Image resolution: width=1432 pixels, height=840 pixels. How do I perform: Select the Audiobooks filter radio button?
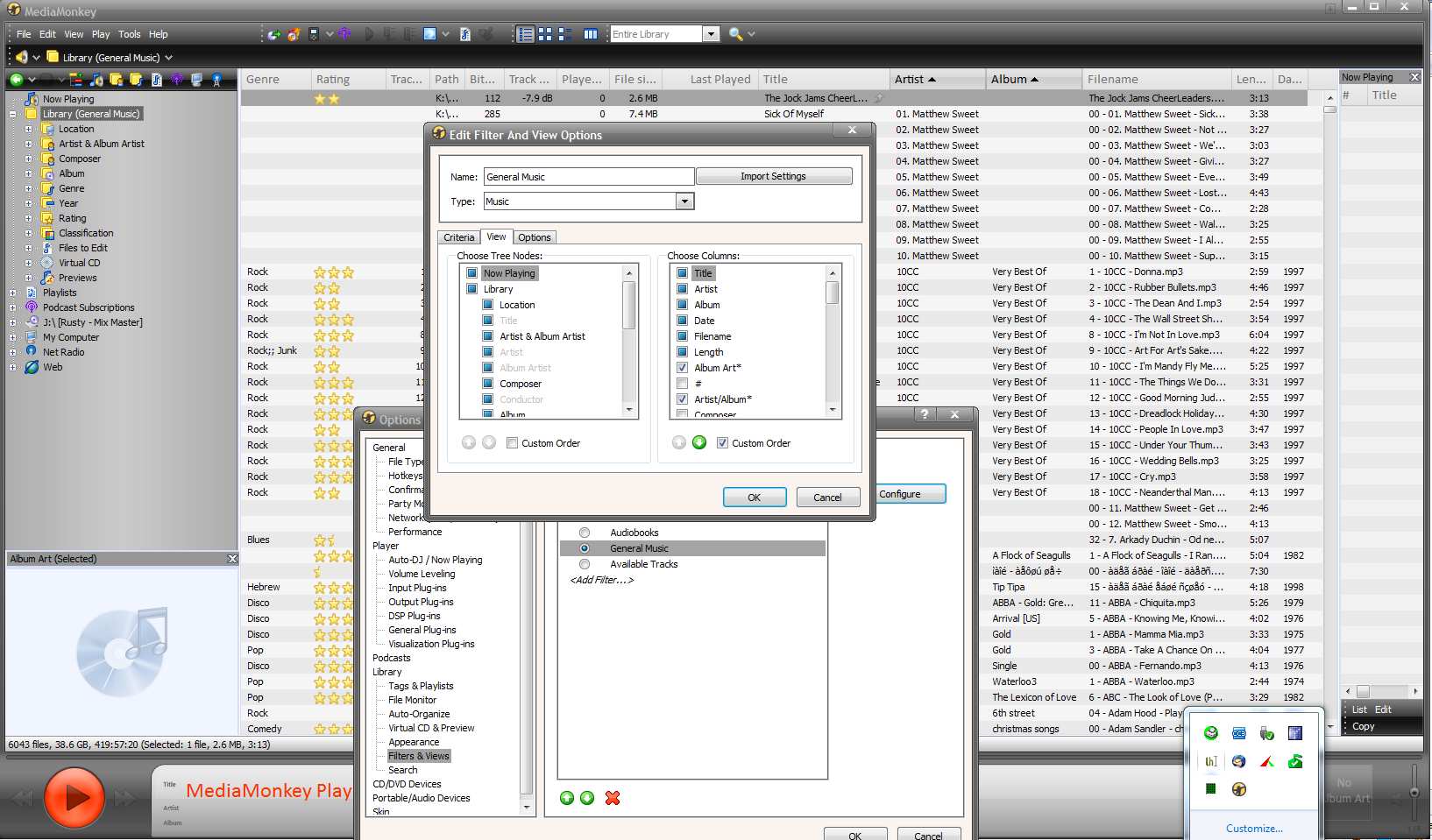tap(585, 533)
